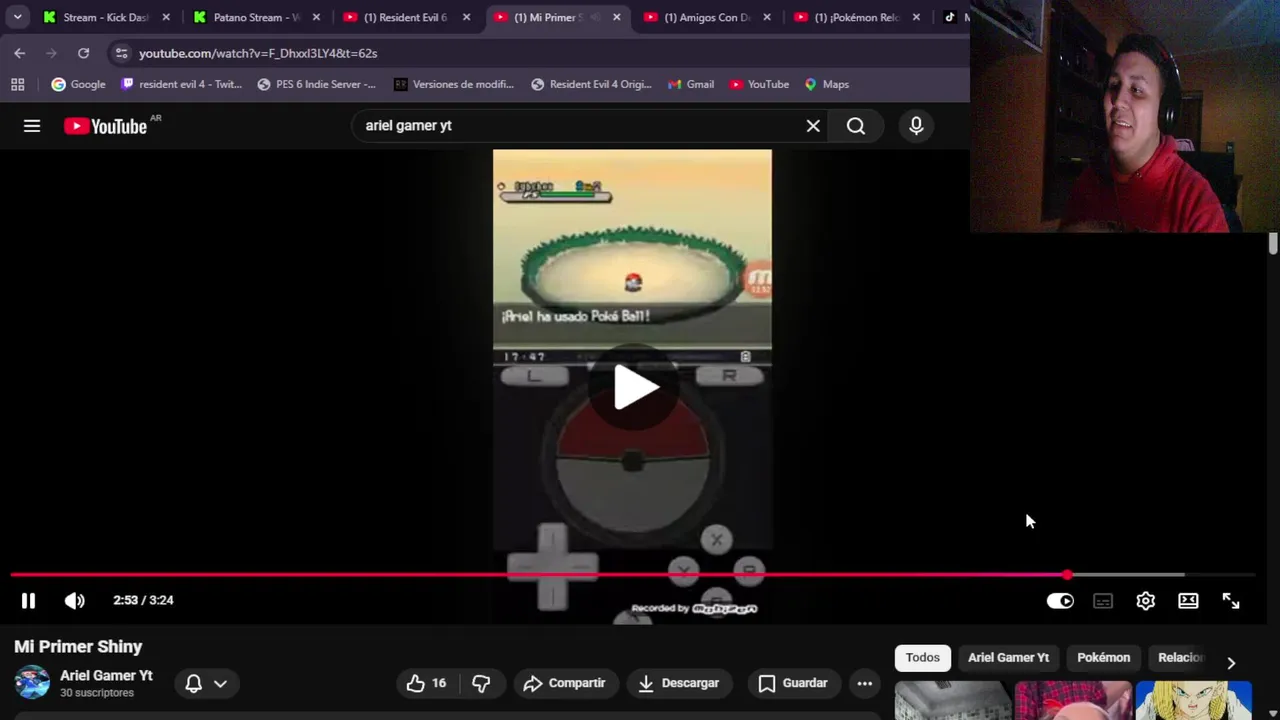Open notification bell dropdown for the channel
This screenshot has height=720, width=1280.
tap(207, 683)
